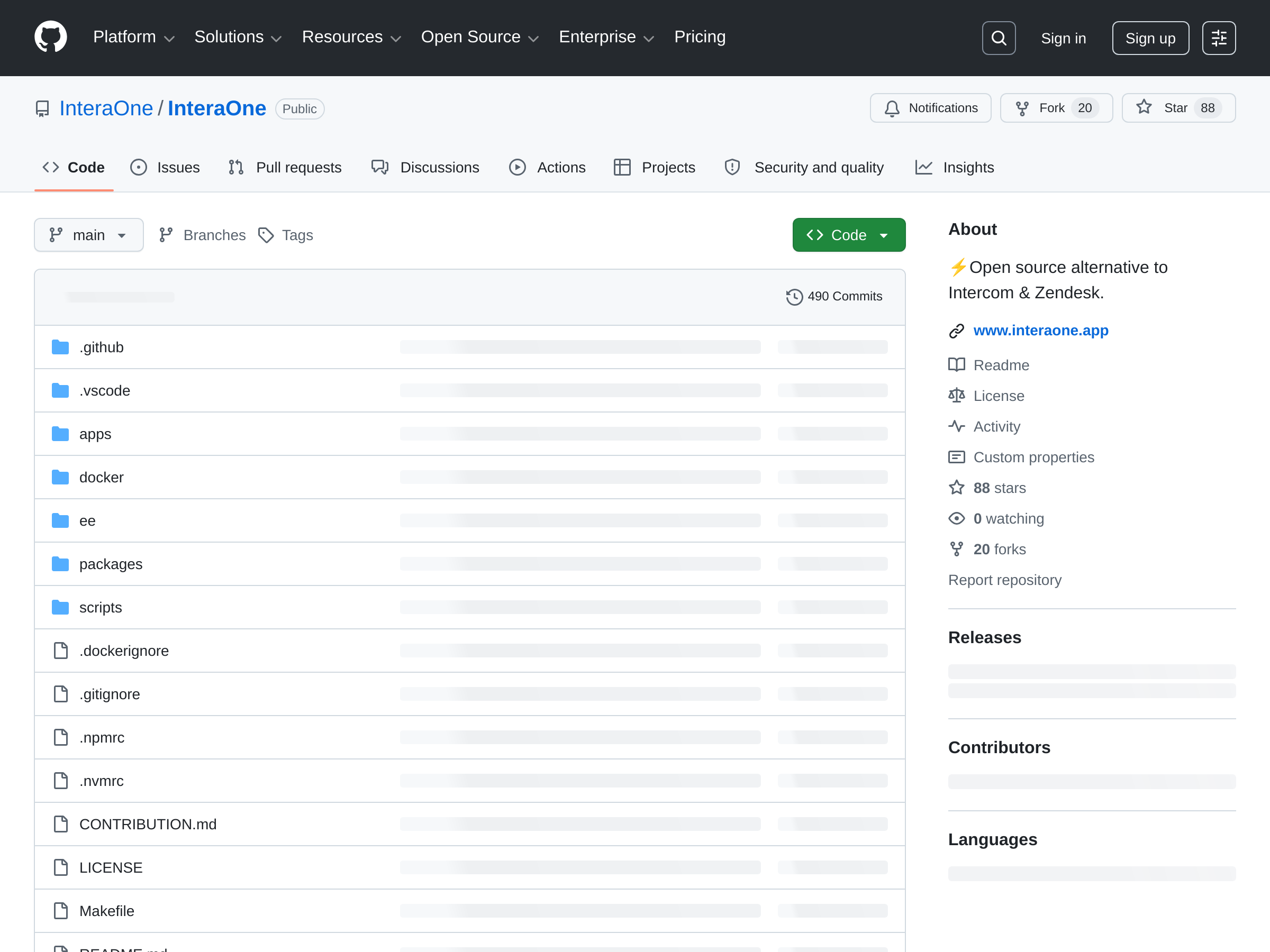This screenshot has width=1270, height=952.
Task: Click the Readme book icon
Action: pyautogui.click(x=956, y=365)
